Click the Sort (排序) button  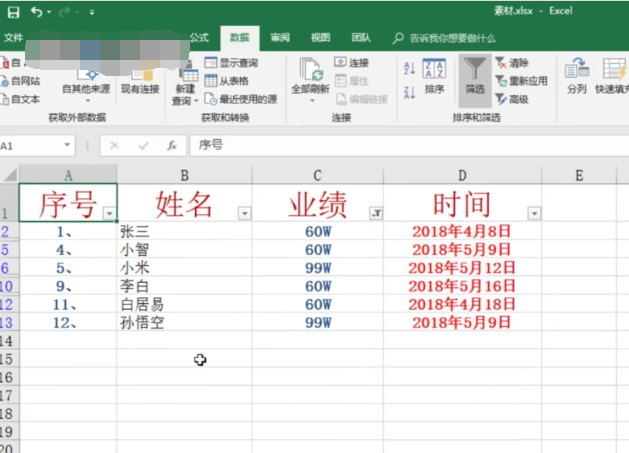[x=434, y=76]
